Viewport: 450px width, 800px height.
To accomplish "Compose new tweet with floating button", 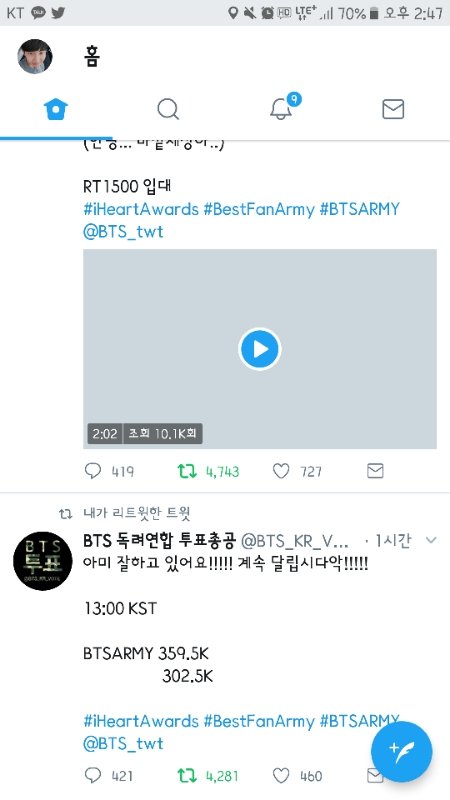I will [x=402, y=752].
